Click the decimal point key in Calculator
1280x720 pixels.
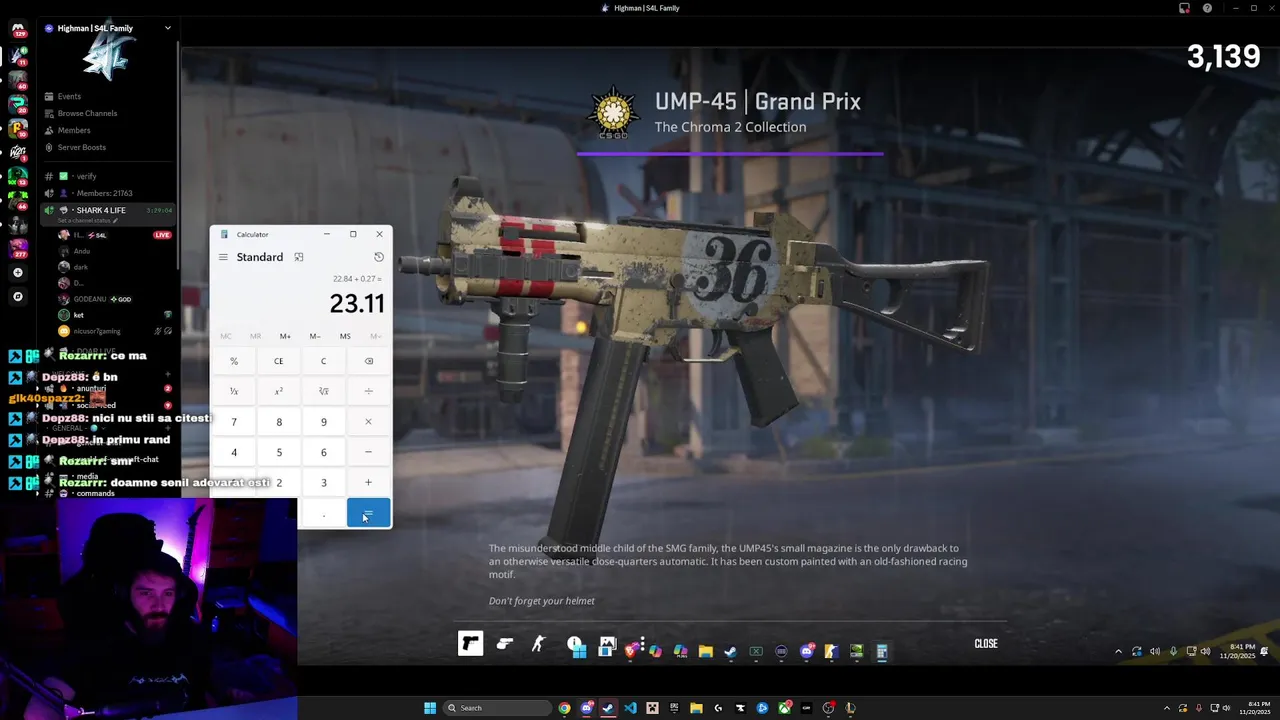[x=323, y=513]
